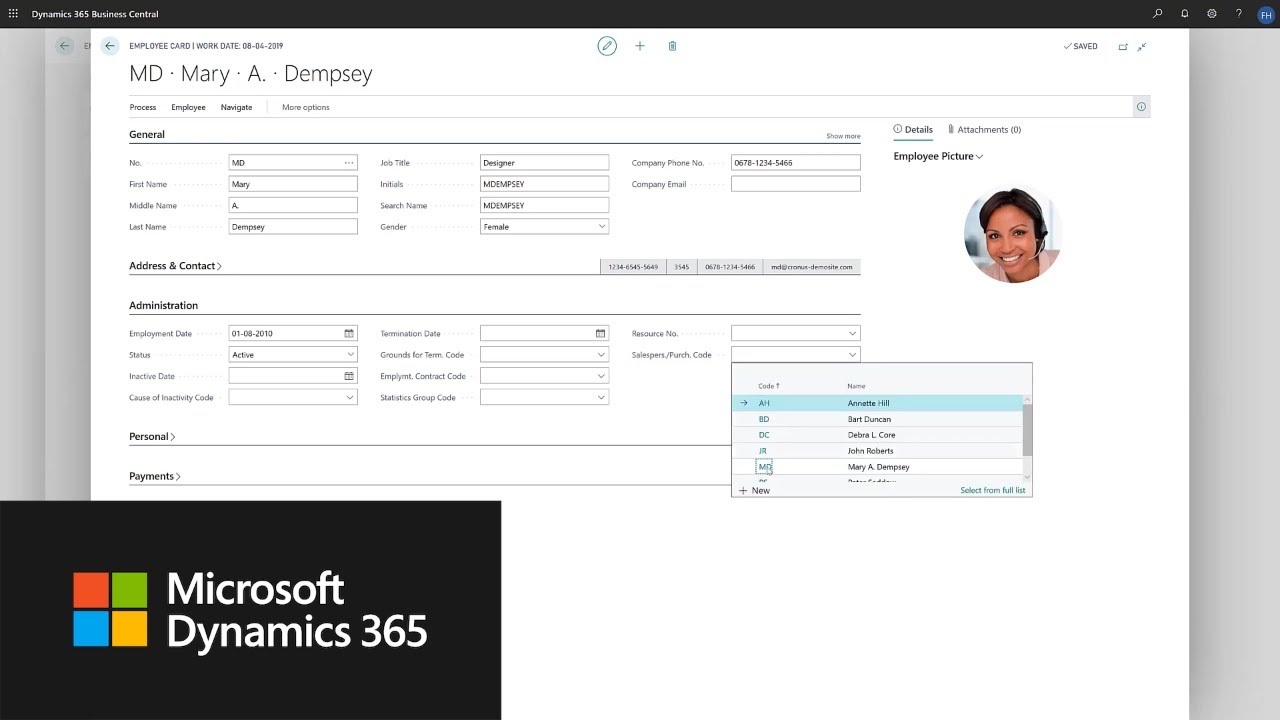The height and width of the screenshot is (720, 1280).
Task: Open the Navigate menu
Action: 236,107
